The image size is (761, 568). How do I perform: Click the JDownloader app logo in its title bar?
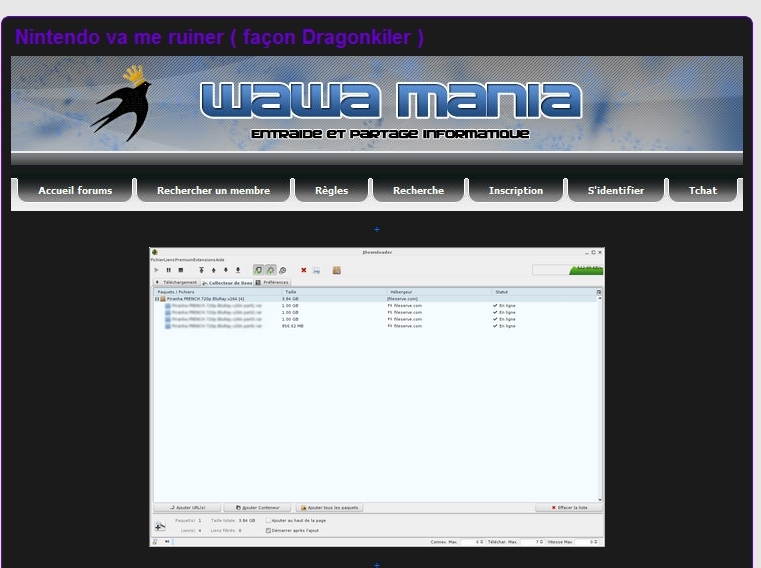tap(155, 252)
